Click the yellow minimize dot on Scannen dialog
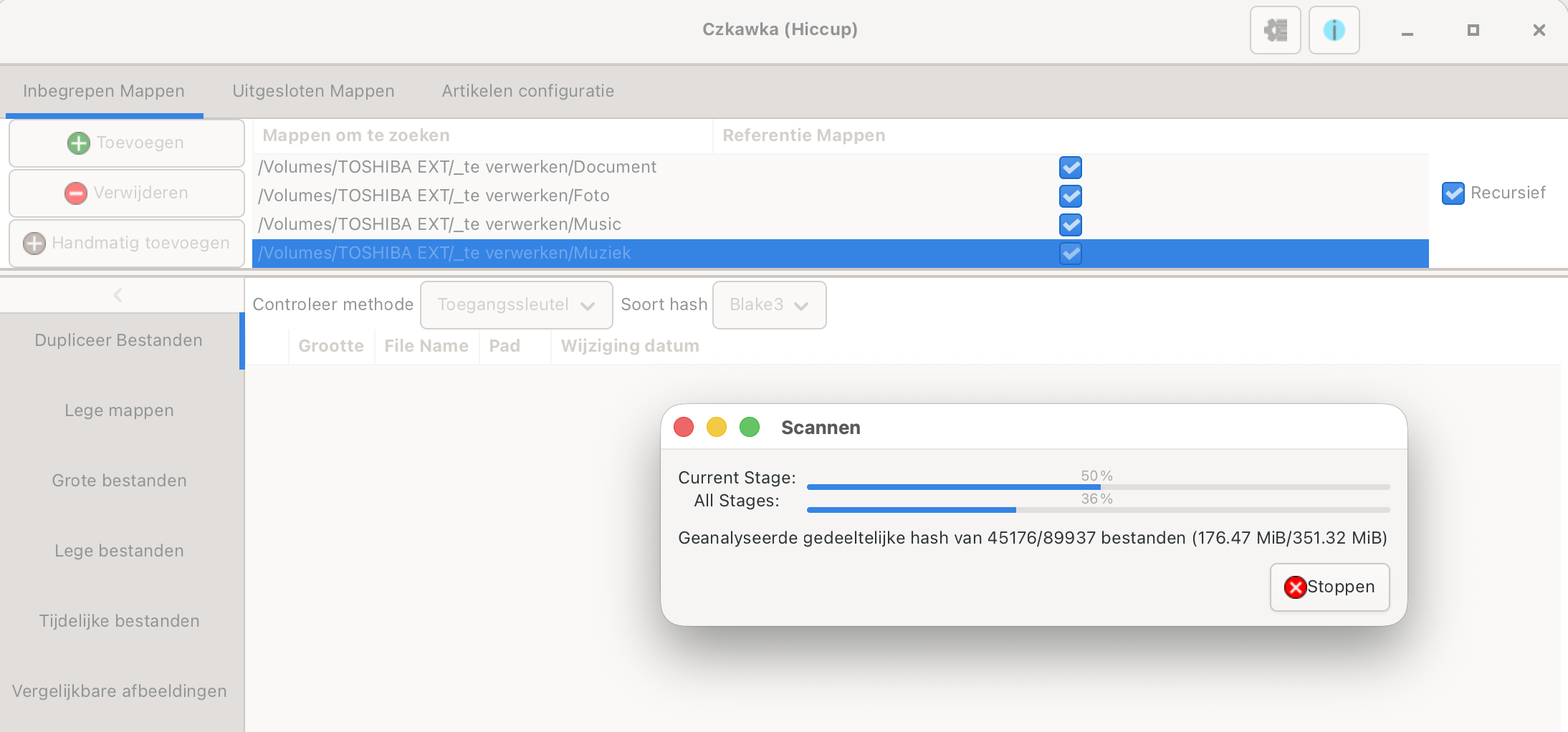Image resolution: width=1568 pixels, height=732 pixels. tap(717, 428)
